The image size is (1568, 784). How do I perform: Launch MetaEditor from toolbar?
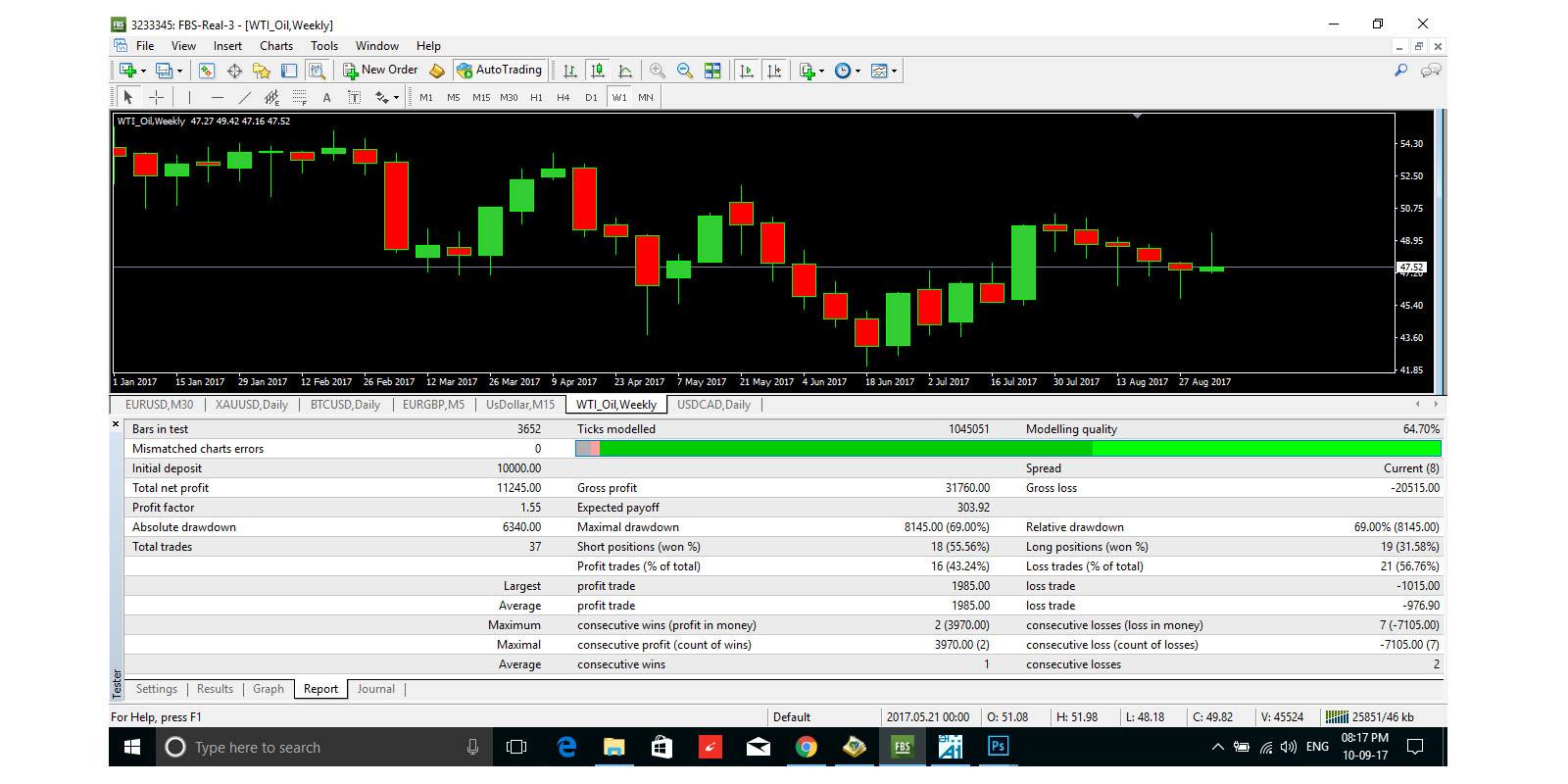pos(437,71)
